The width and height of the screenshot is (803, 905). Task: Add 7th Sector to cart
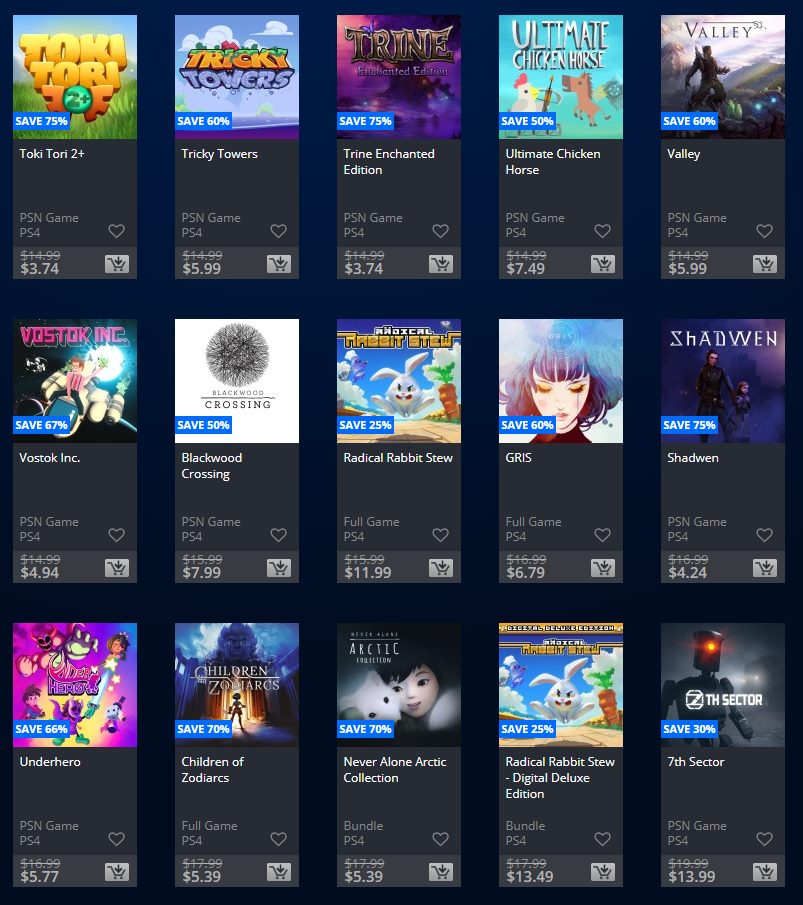pos(765,872)
